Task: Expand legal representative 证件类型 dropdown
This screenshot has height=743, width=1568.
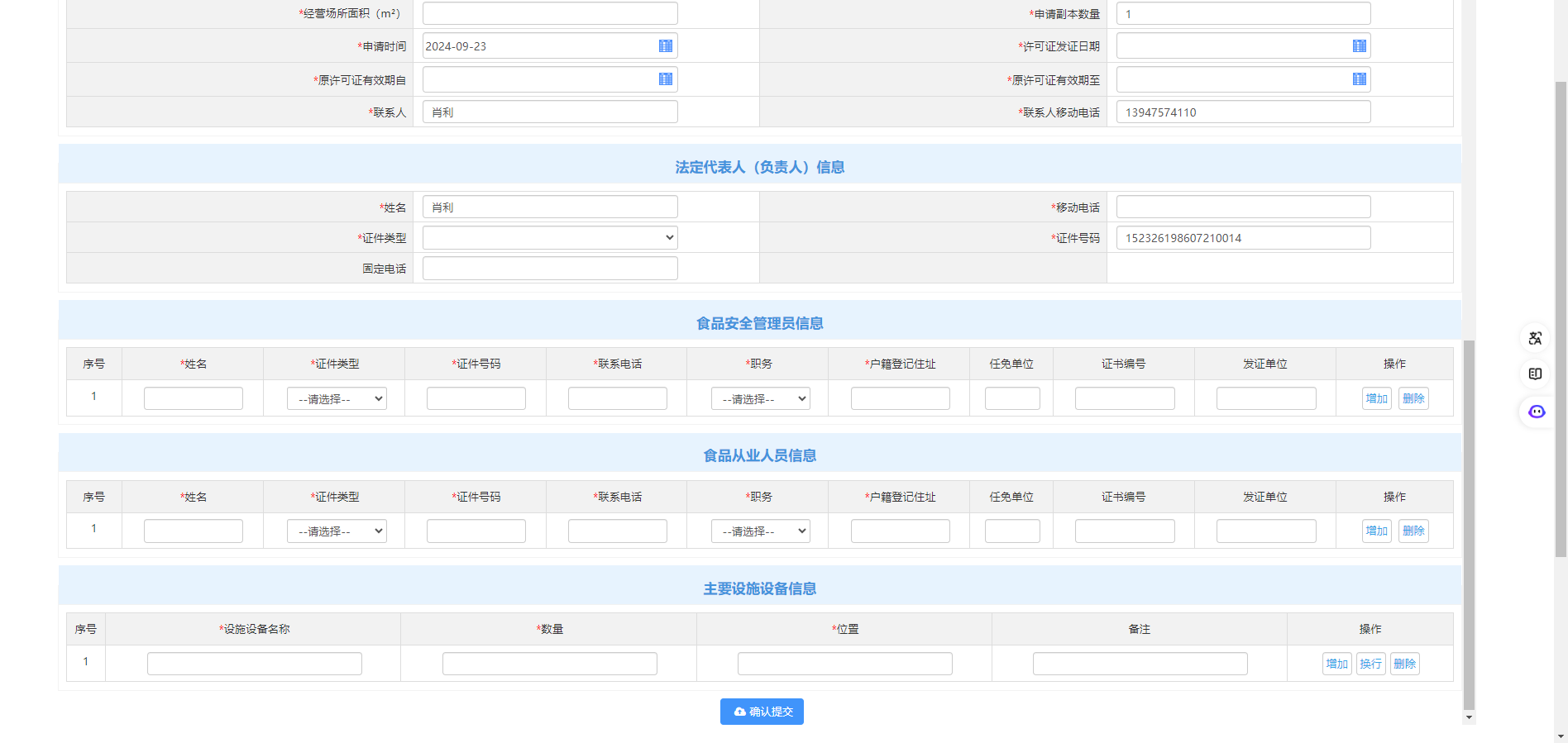Action: 550,238
